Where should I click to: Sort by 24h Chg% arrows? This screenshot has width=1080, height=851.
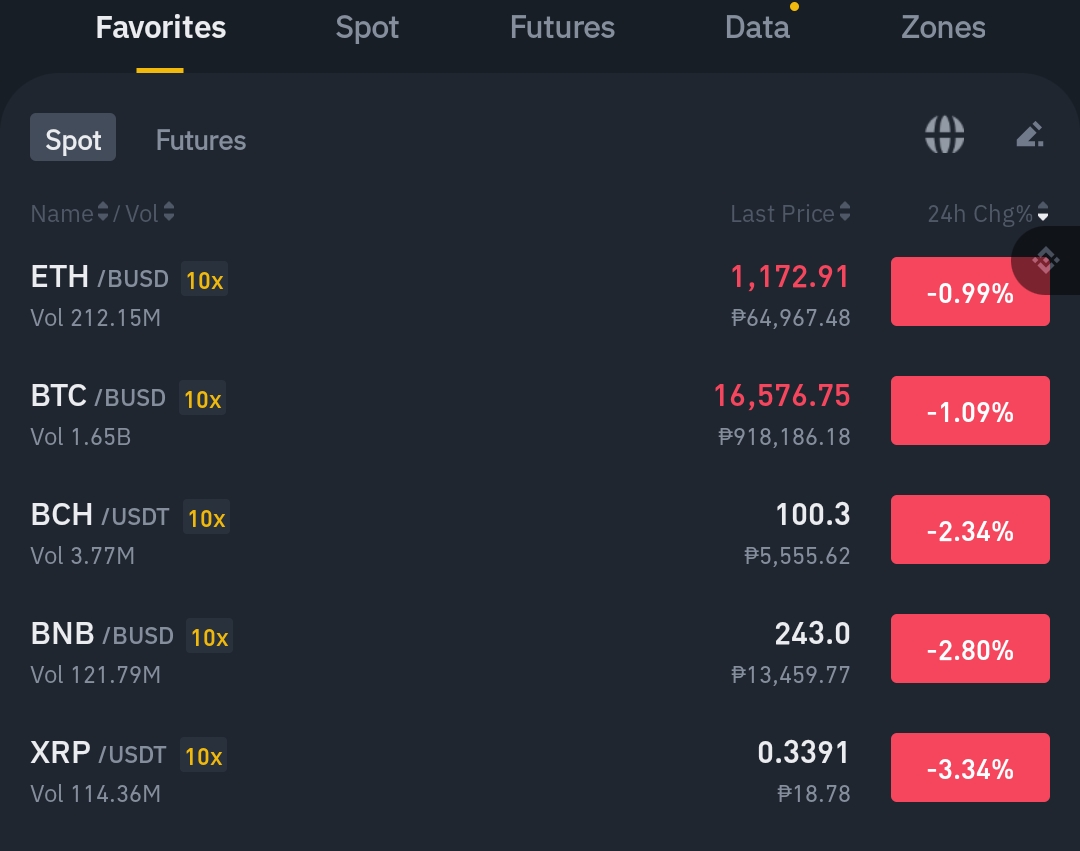1043,212
